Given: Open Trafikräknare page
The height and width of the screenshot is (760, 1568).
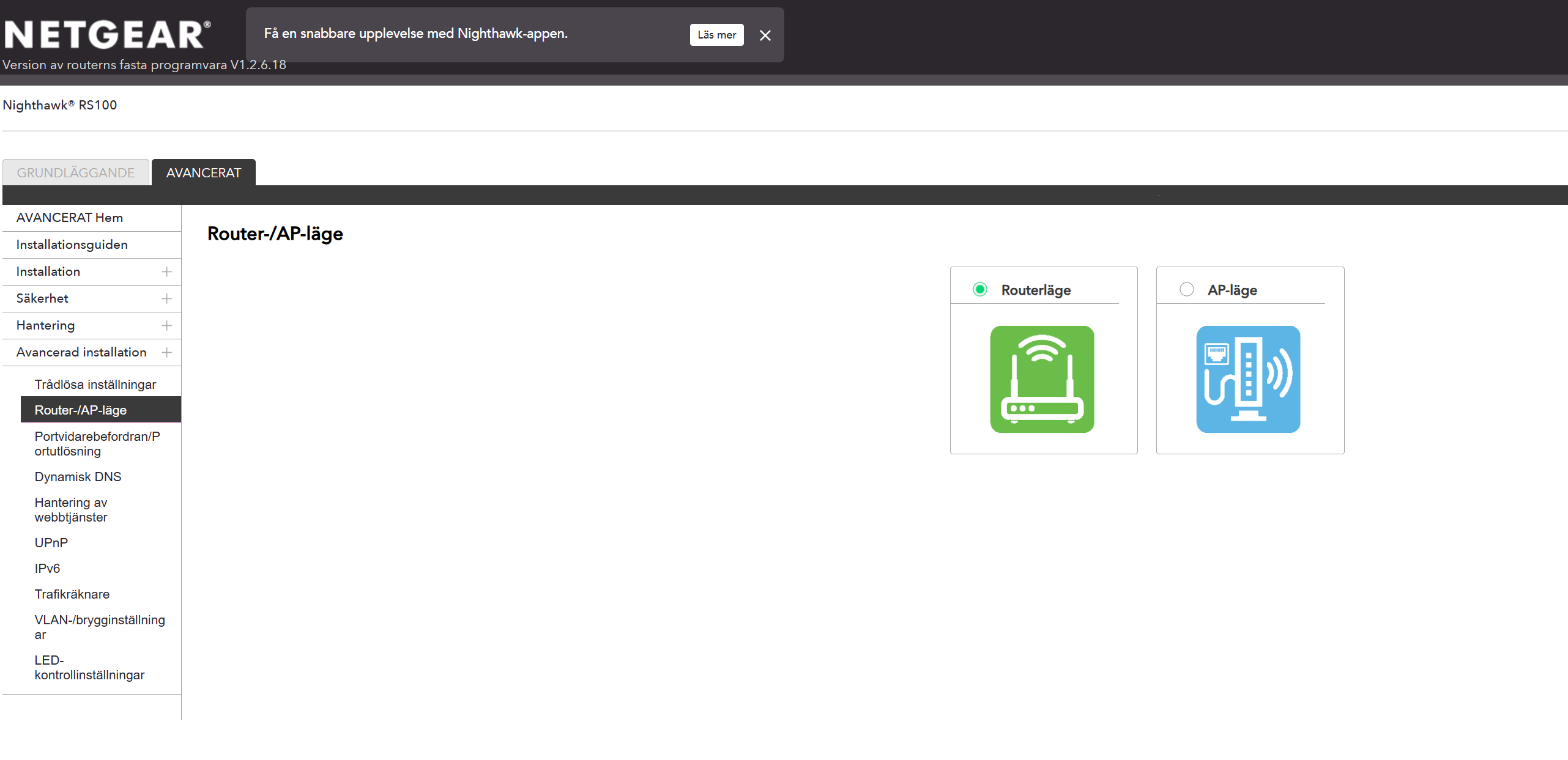Looking at the screenshot, I should point(72,594).
